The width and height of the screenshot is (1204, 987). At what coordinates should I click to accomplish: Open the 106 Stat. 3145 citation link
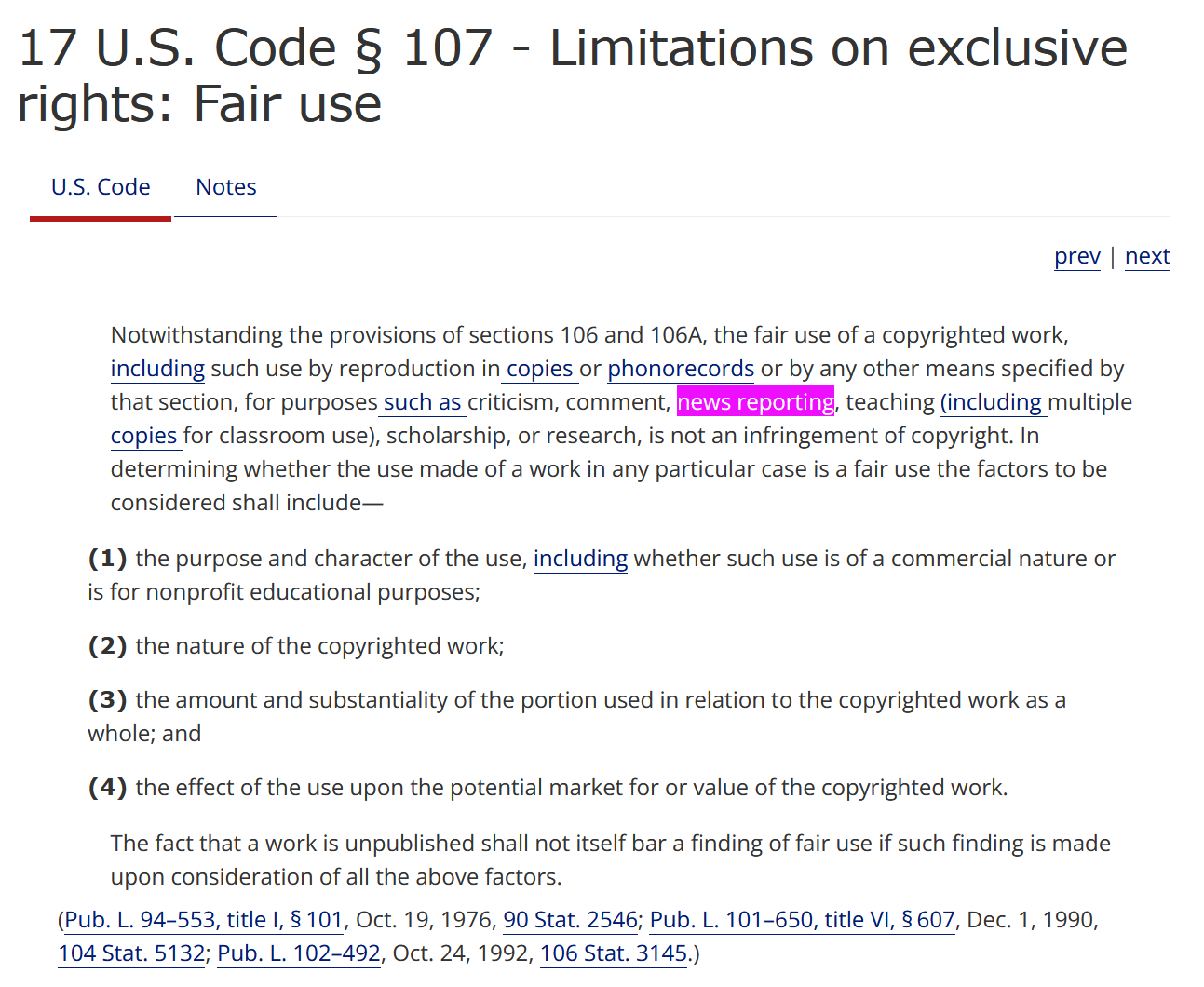click(614, 953)
